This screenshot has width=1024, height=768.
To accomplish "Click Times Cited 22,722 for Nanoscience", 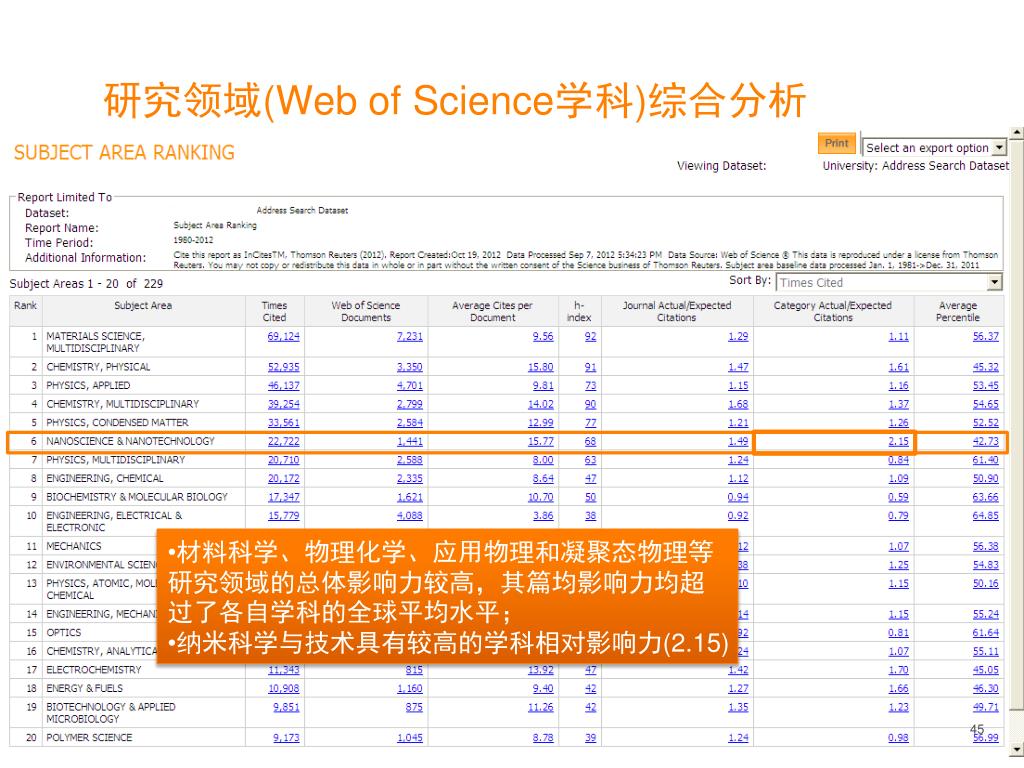I will (x=283, y=441).
